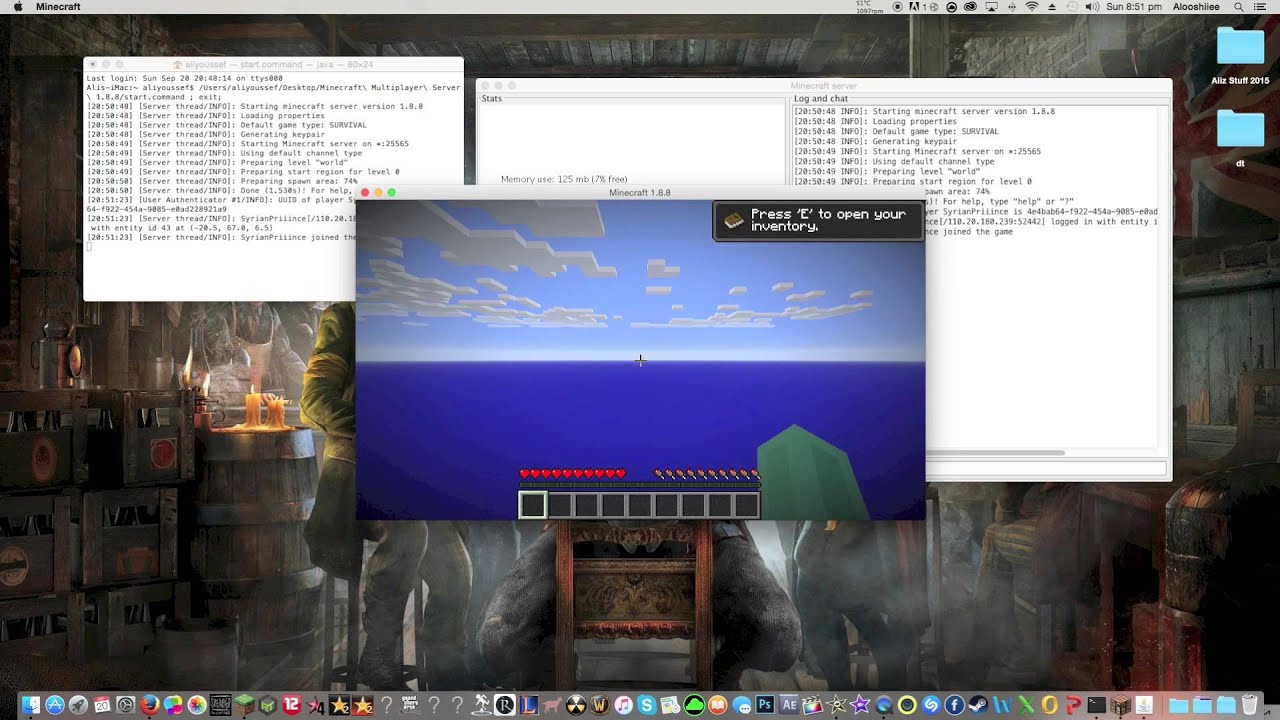
Task: Launch League of Legends dock icon
Action: pyautogui.click(x=528, y=705)
